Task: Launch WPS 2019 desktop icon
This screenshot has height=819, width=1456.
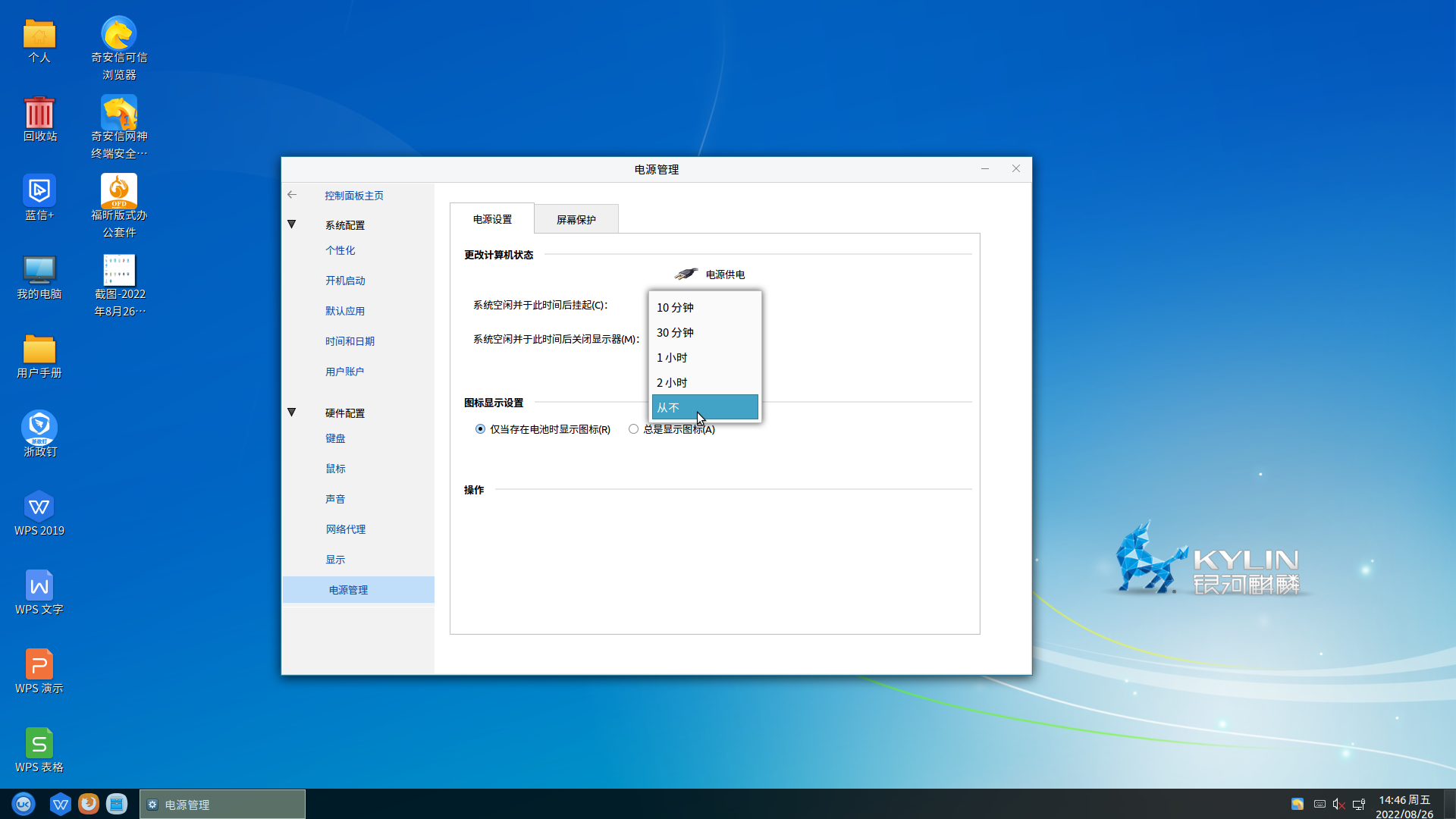Action: click(39, 507)
